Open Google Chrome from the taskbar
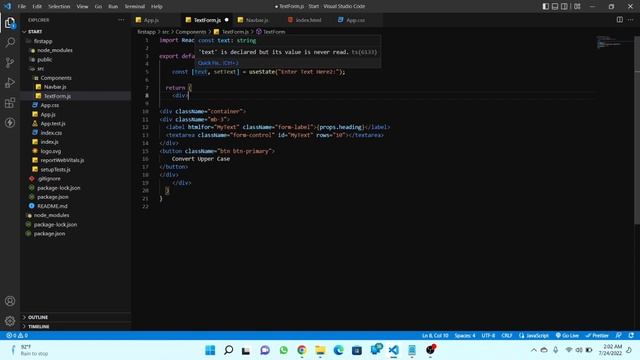This screenshot has height=360, width=640. click(302, 350)
